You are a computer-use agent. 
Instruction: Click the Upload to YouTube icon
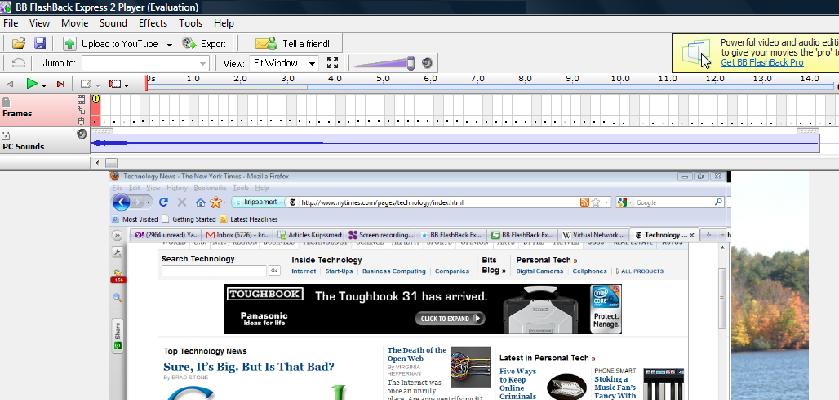point(70,44)
